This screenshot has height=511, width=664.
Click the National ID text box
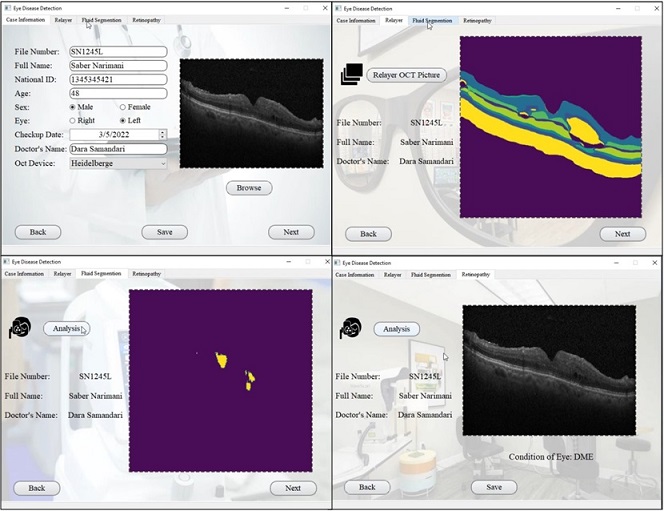click(x=117, y=79)
